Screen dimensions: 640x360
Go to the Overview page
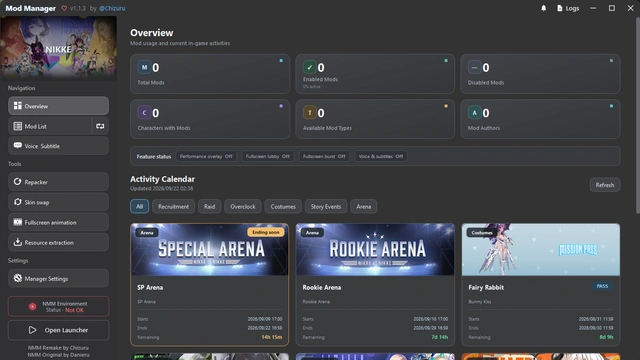pyautogui.click(x=58, y=106)
